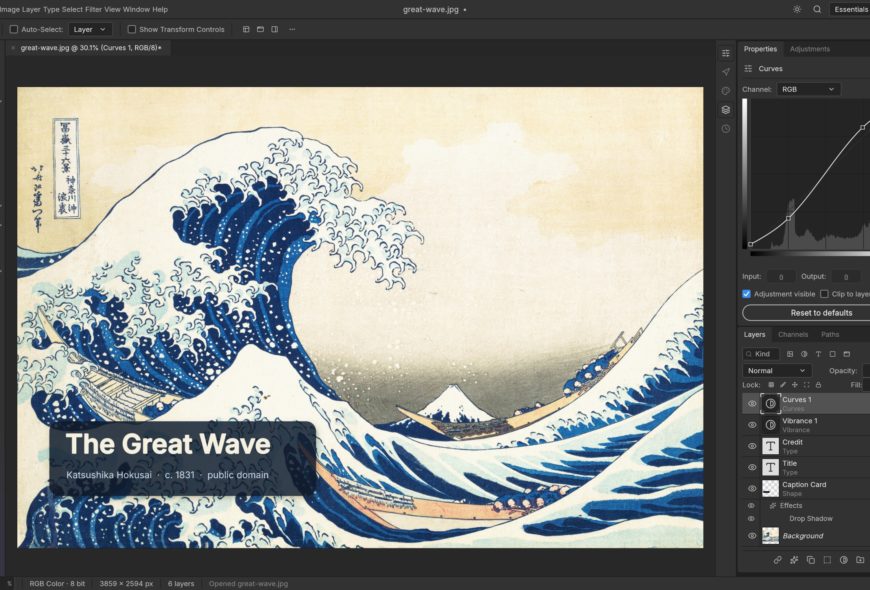Viewport: 870px width, 590px height.
Task: Switch to the Paths tab
Action: [830, 335]
